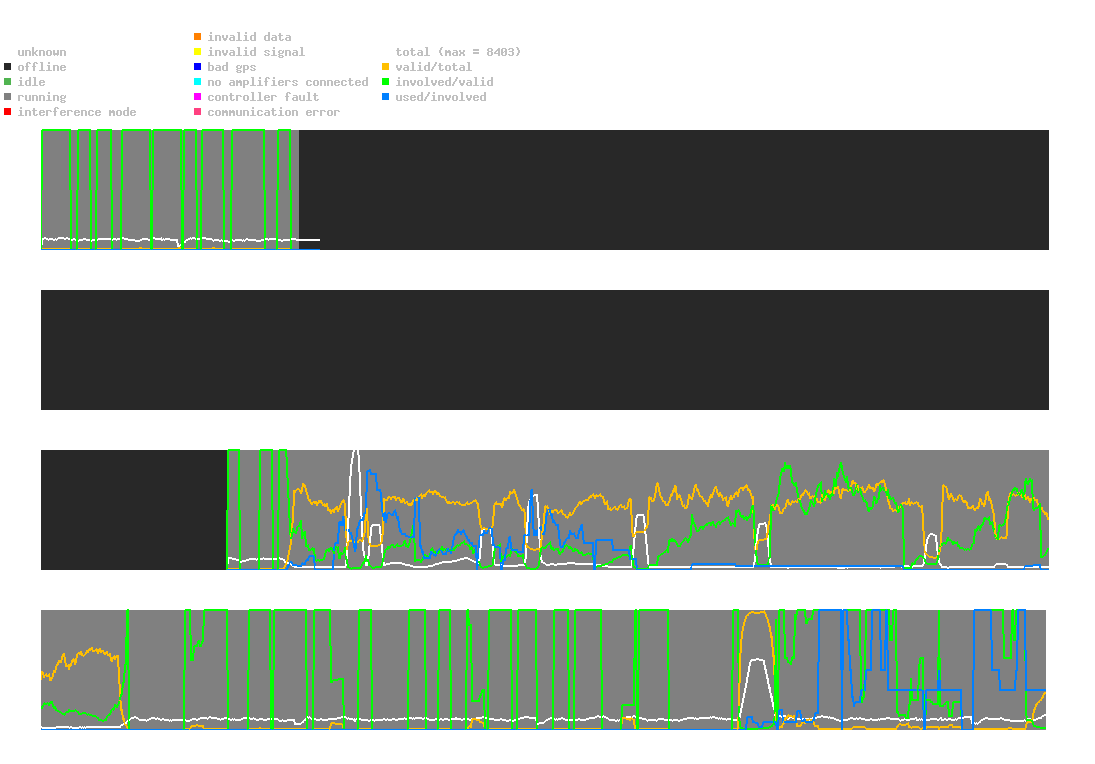Click the 'offline' legend label
This screenshot has width=1095, height=764.
click(x=42, y=67)
